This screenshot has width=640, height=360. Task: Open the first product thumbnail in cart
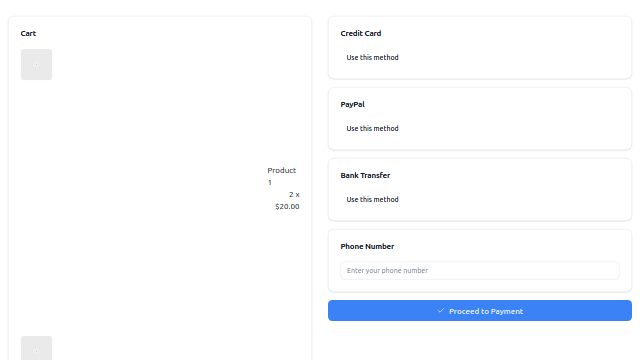click(x=36, y=64)
